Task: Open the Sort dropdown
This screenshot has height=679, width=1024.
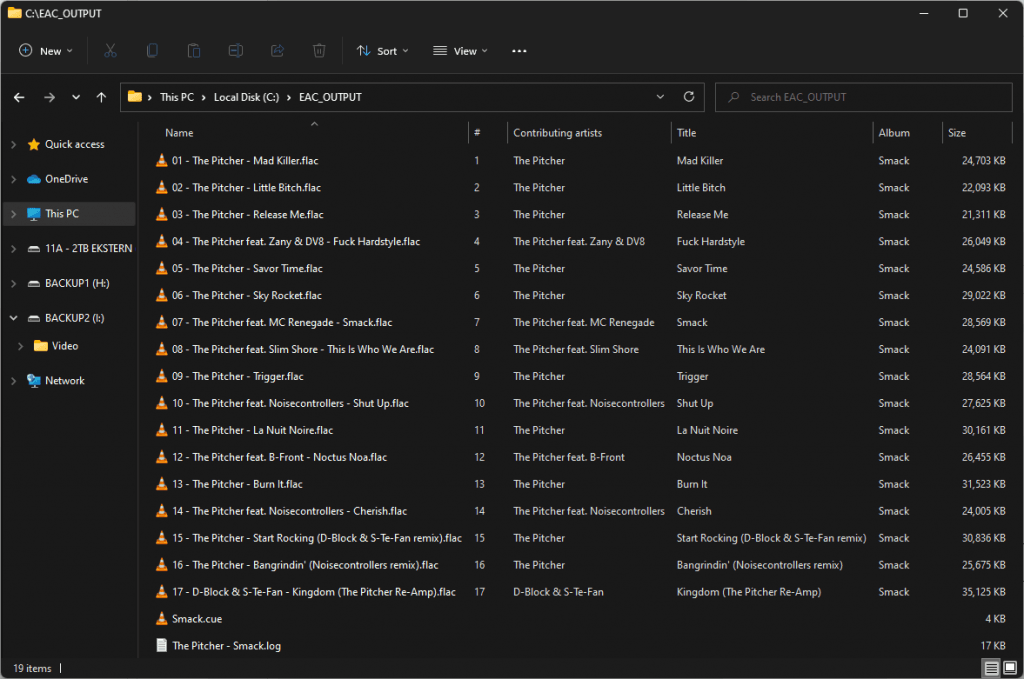Action: click(382, 50)
